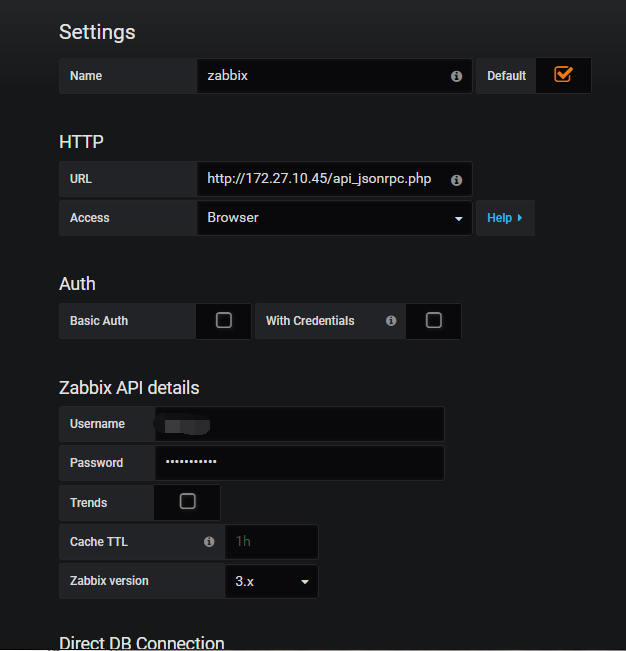Open the Zabbix version dropdown
The width and height of the screenshot is (626, 651).
point(271,581)
